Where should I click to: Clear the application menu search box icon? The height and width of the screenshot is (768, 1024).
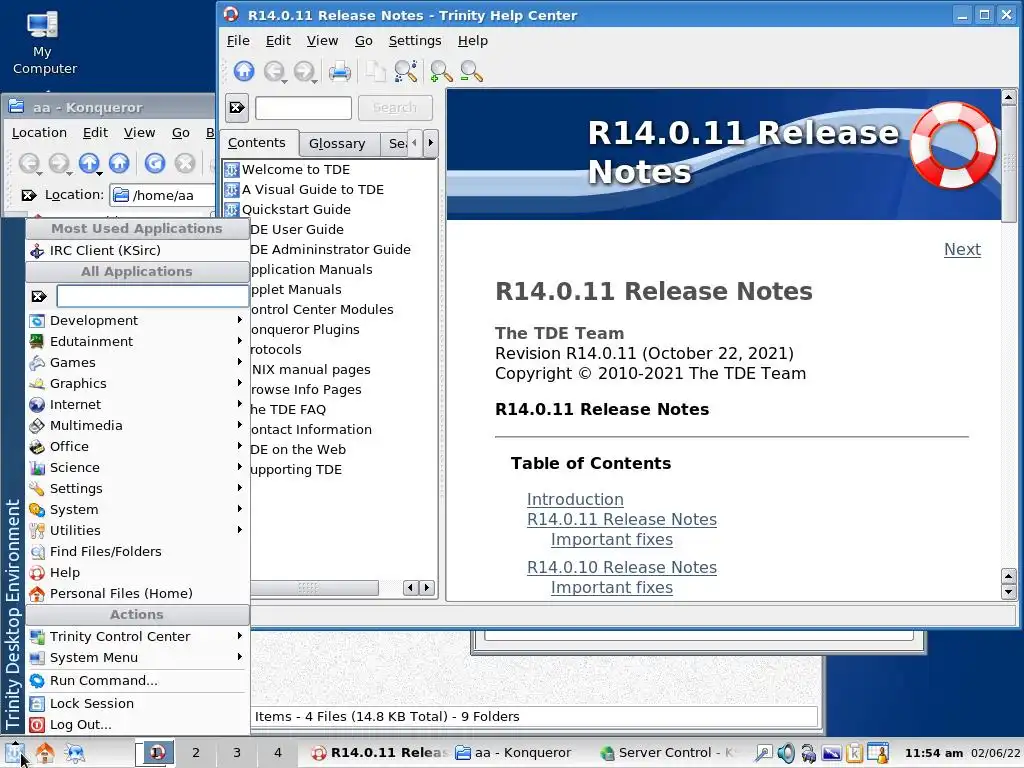tap(39, 296)
